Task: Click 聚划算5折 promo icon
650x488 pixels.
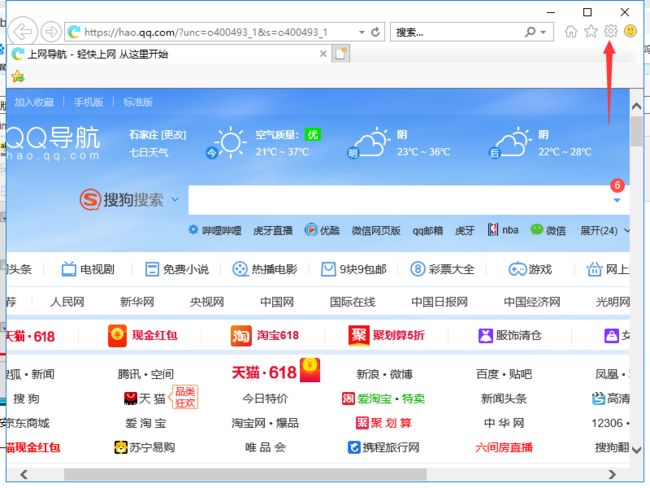Action: 358,335
